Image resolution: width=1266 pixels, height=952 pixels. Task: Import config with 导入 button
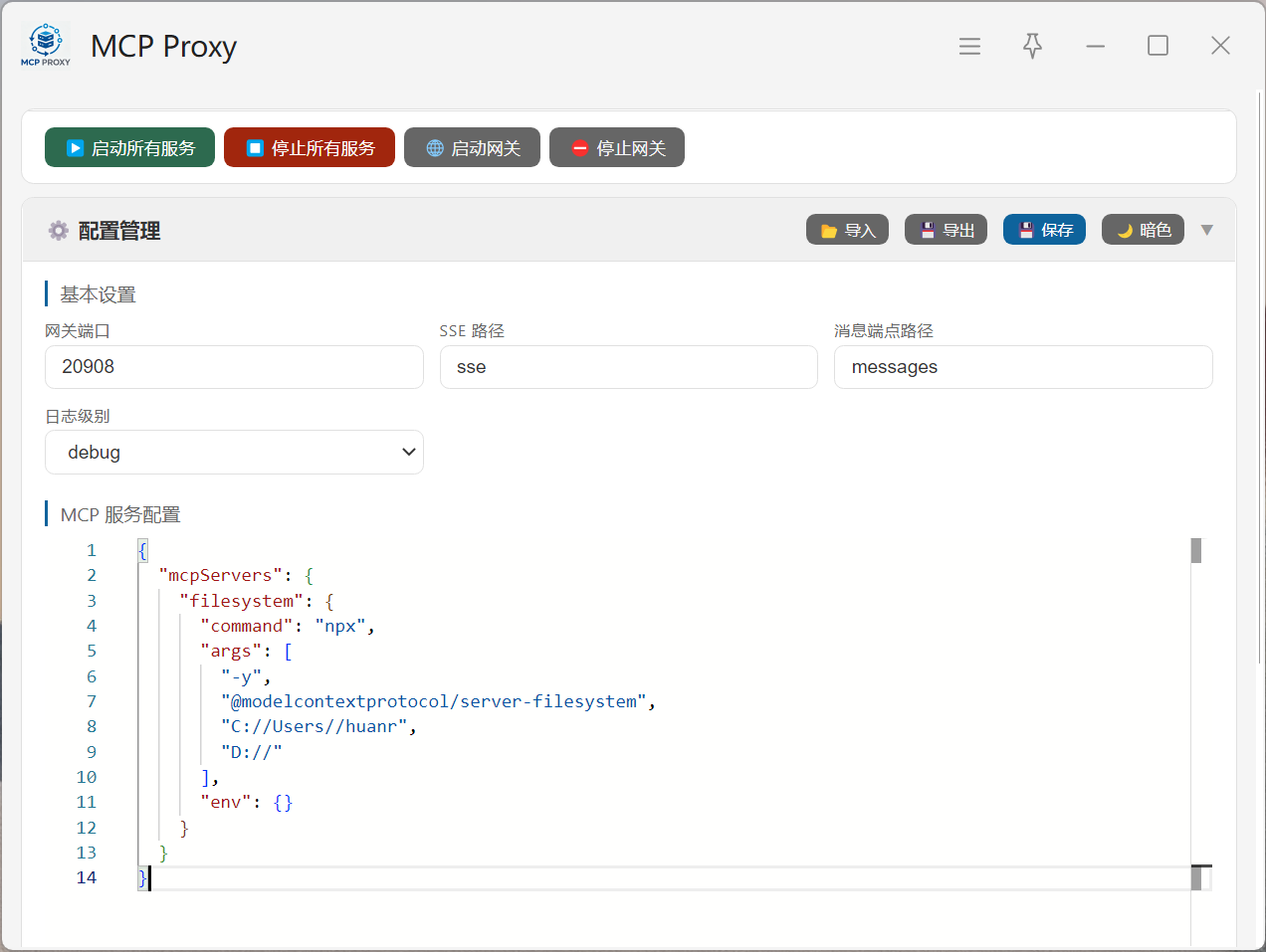[x=847, y=230]
